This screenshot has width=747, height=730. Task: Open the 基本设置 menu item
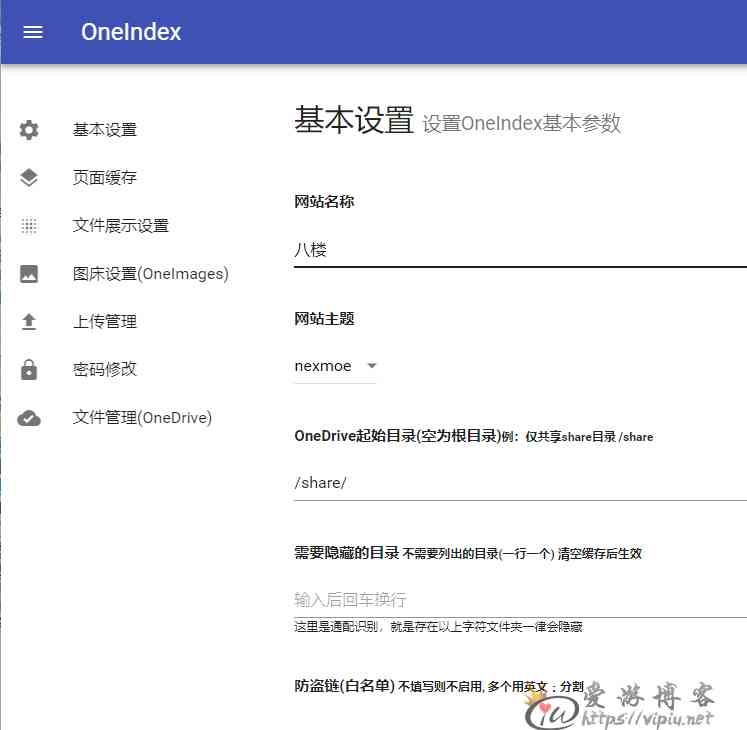click(105, 130)
